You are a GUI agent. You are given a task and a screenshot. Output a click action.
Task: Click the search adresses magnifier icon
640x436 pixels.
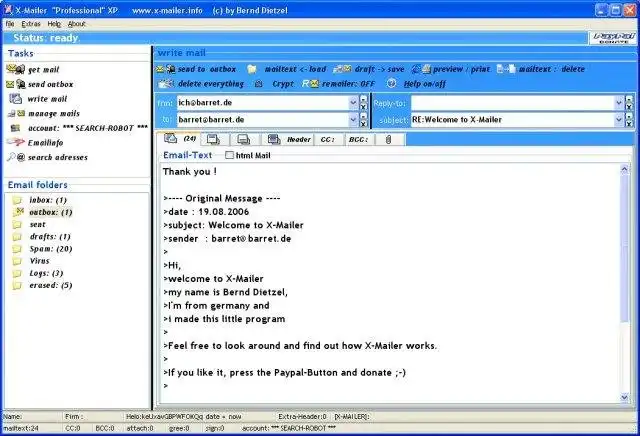click(x=16, y=157)
